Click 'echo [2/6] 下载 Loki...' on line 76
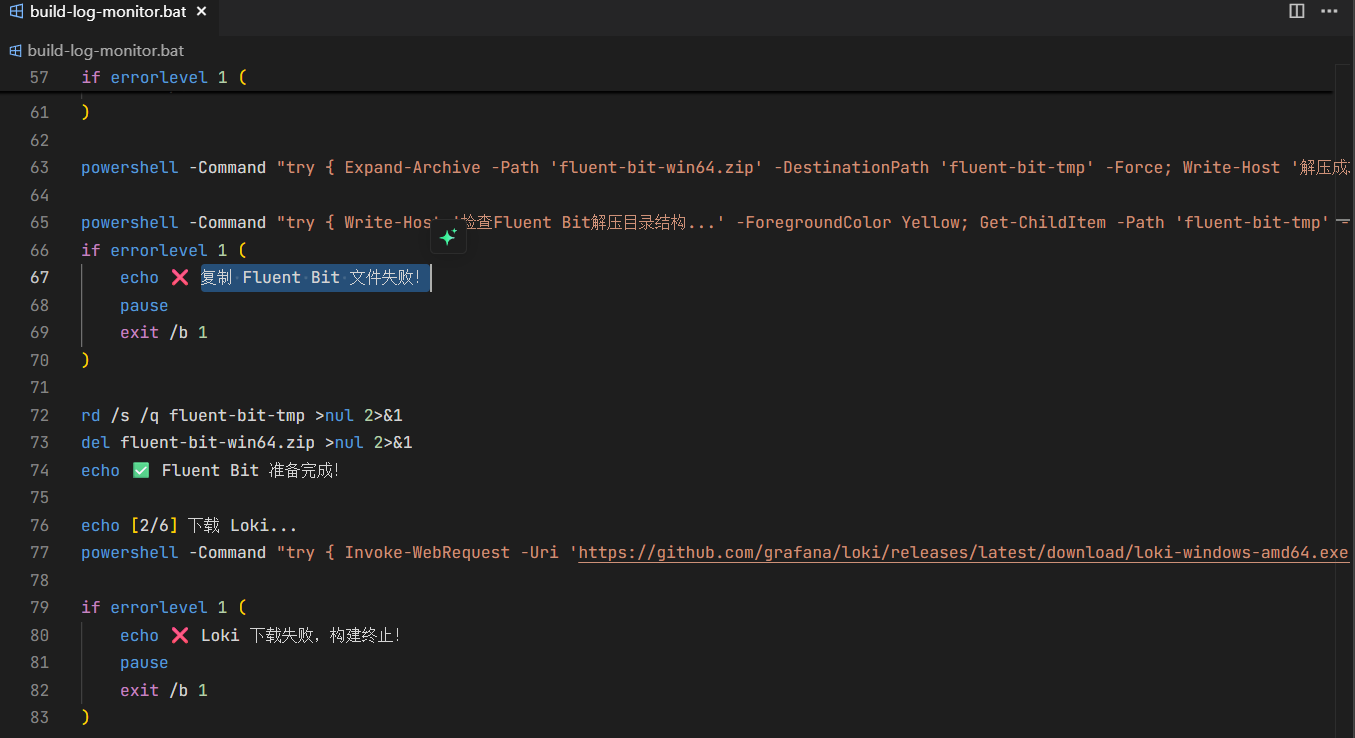 coord(189,525)
